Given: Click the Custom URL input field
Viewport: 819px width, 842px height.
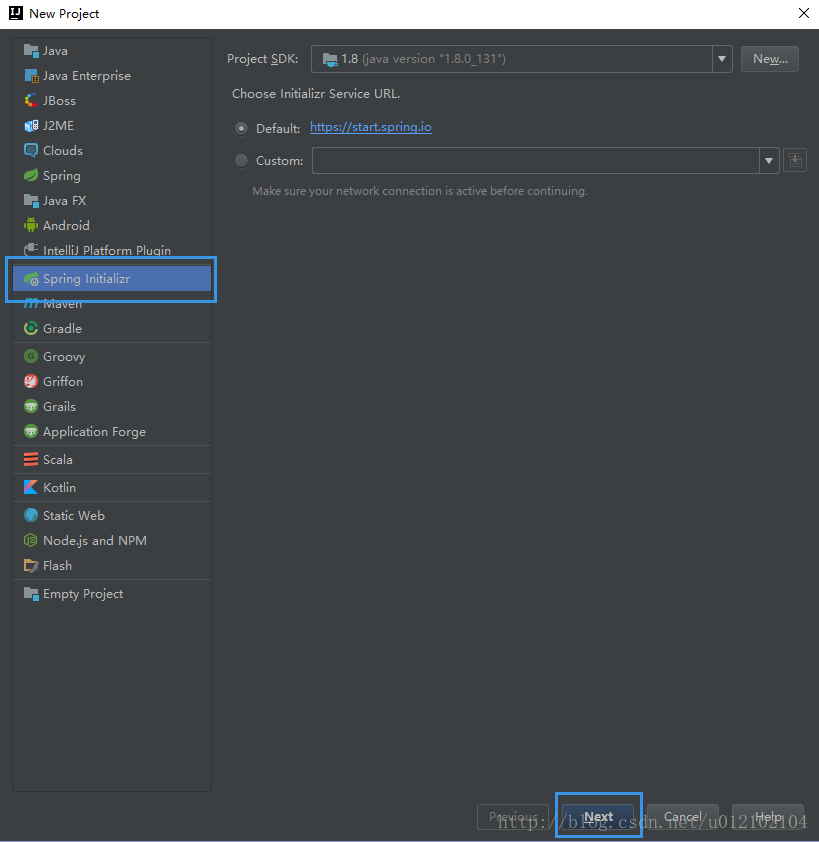Looking at the screenshot, I should pyautogui.click(x=535, y=161).
